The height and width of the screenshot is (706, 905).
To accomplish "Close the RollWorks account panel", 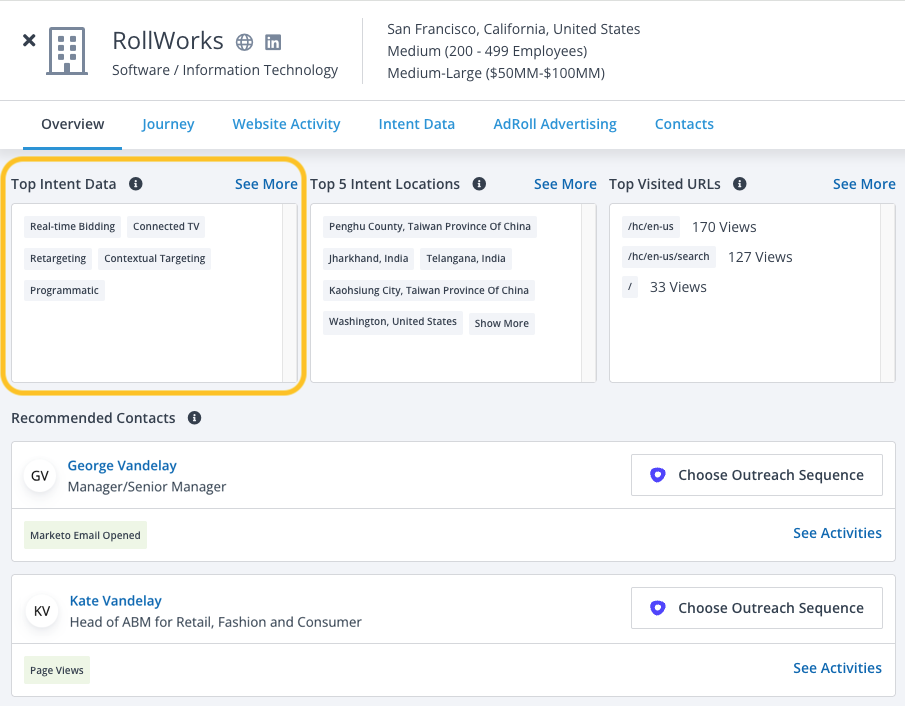I will pos(29,40).
